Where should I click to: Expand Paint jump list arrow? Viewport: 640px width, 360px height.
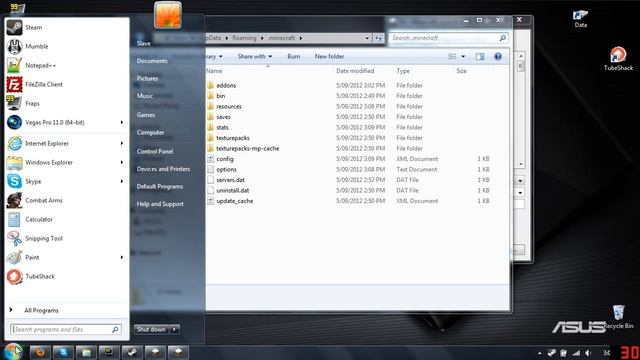122,257
